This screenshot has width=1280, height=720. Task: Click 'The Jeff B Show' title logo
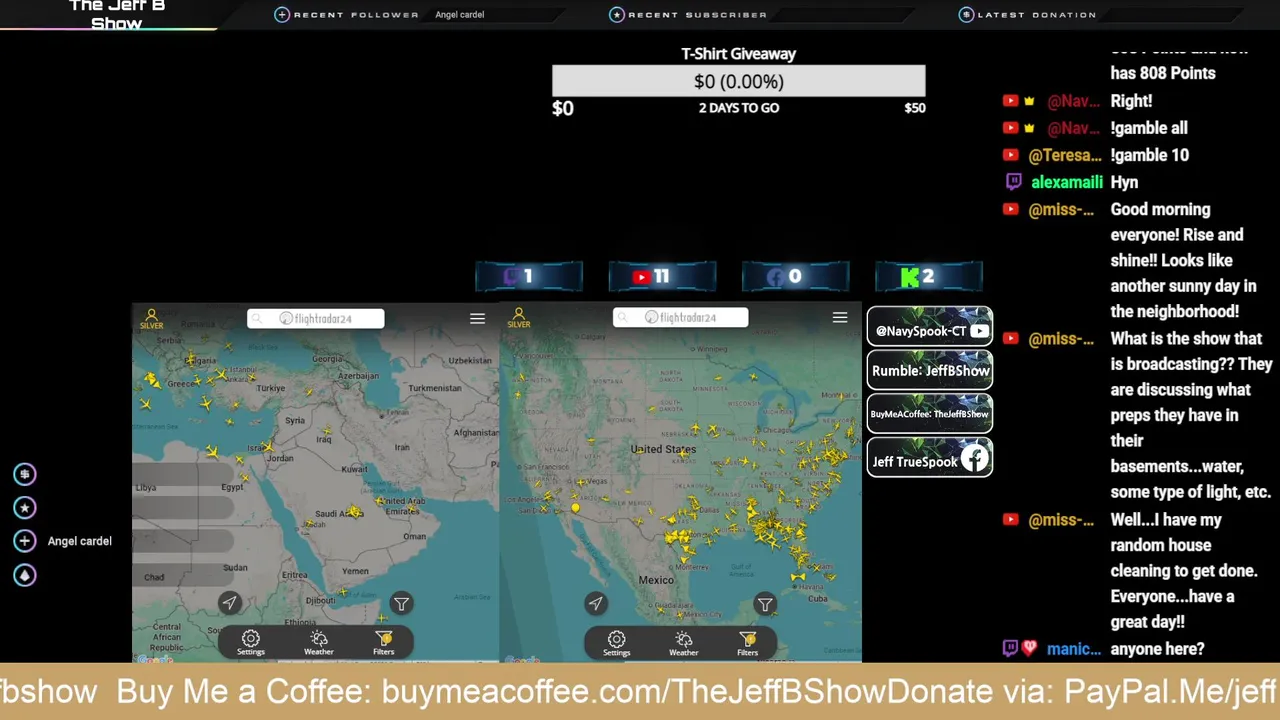point(117,14)
